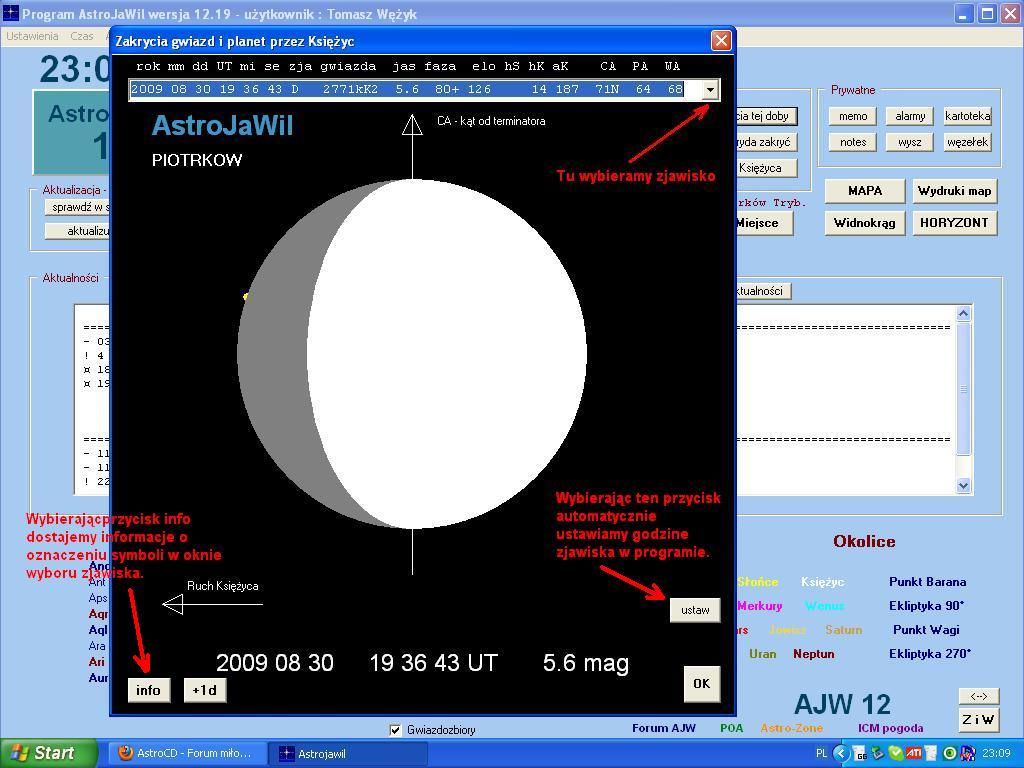Click the alarmy button
Viewport: 1024px width, 768px height.
(x=910, y=116)
